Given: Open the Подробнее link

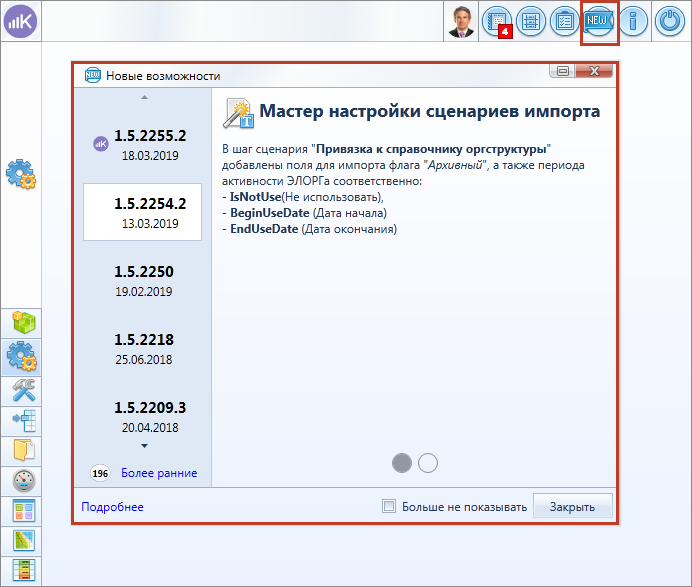Looking at the screenshot, I should [112, 507].
